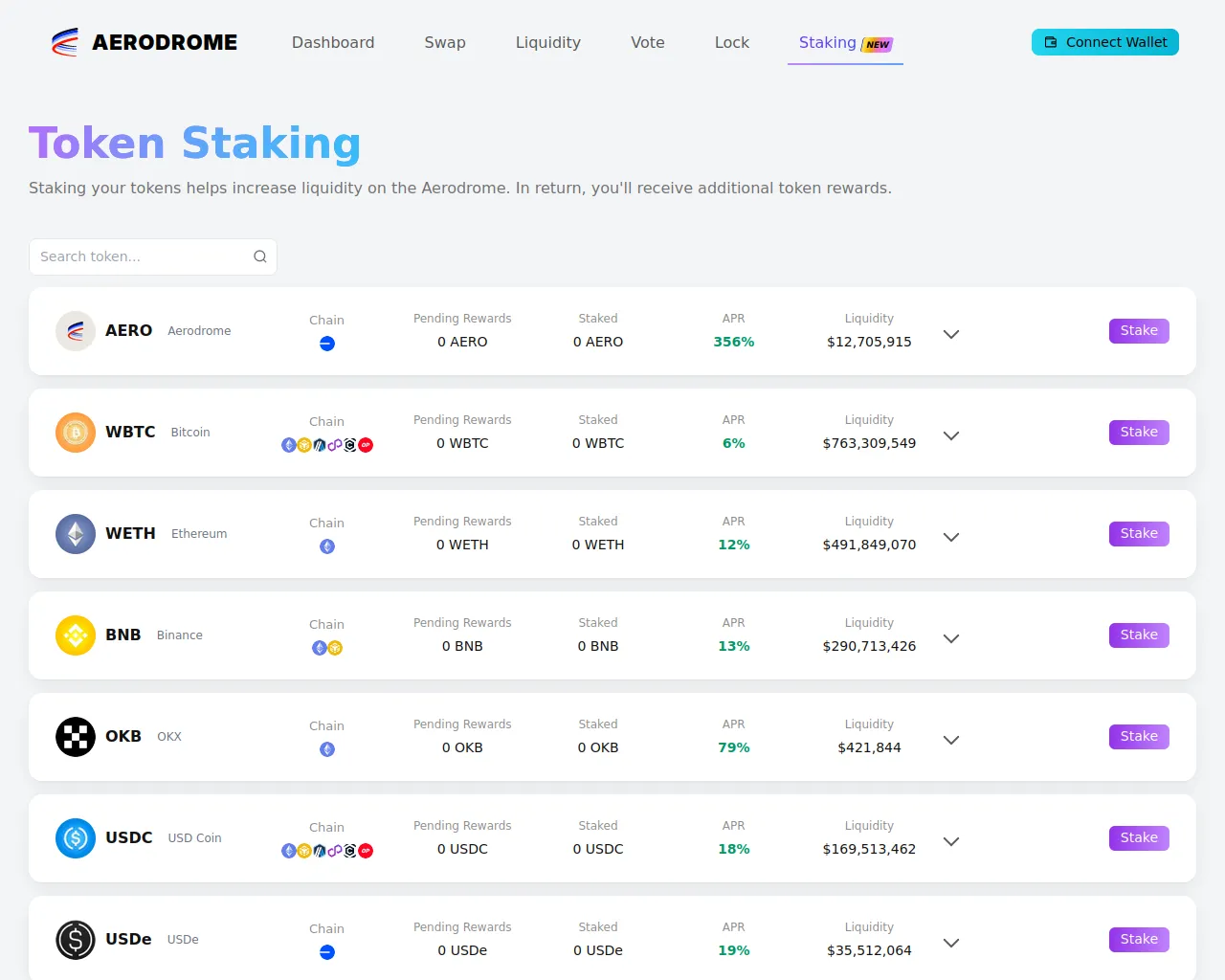
Task: Click Stake in the USDC row
Action: [1139, 838]
